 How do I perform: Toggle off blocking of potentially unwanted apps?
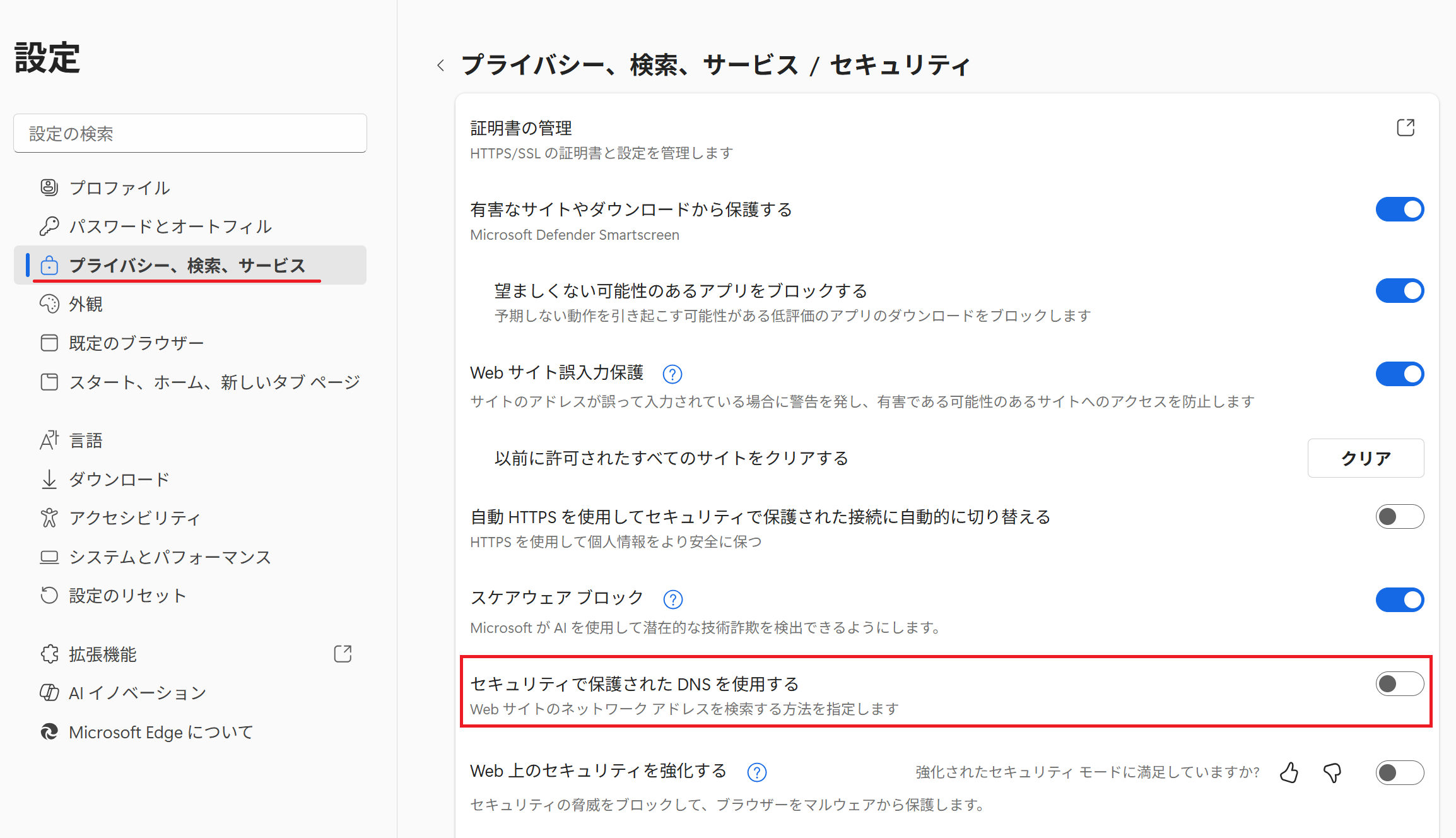pyautogui.click(x=1399, y=291)
